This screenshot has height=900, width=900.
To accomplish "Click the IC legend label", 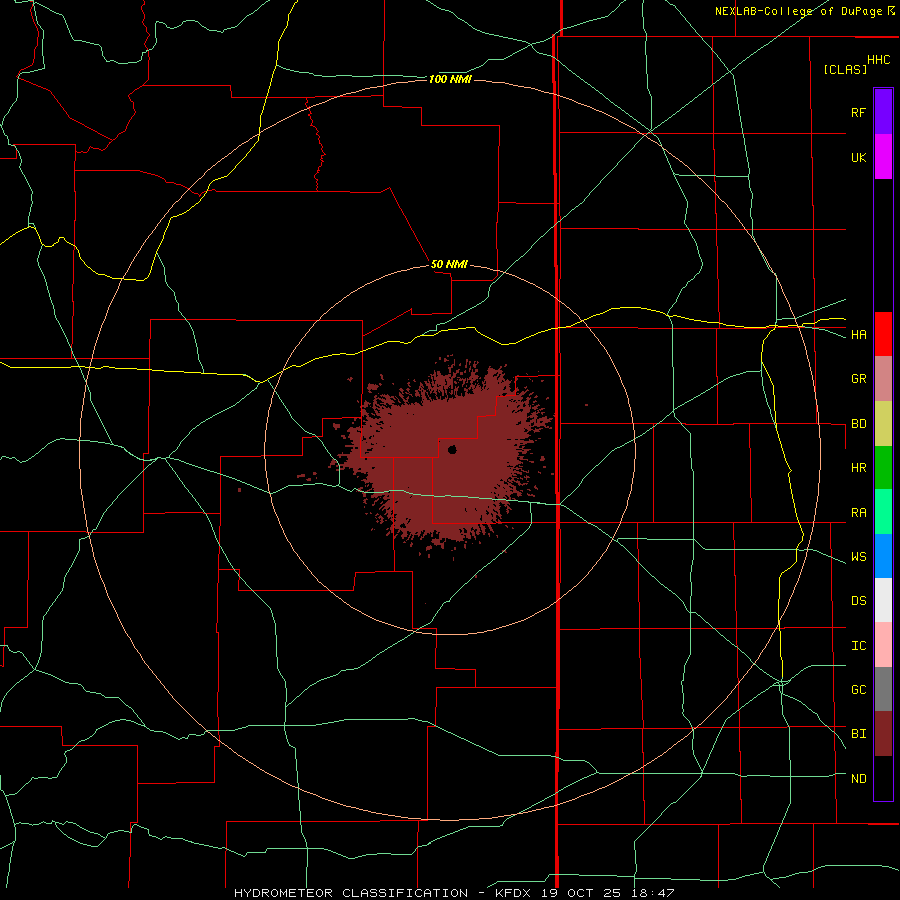I will point(858,646).
